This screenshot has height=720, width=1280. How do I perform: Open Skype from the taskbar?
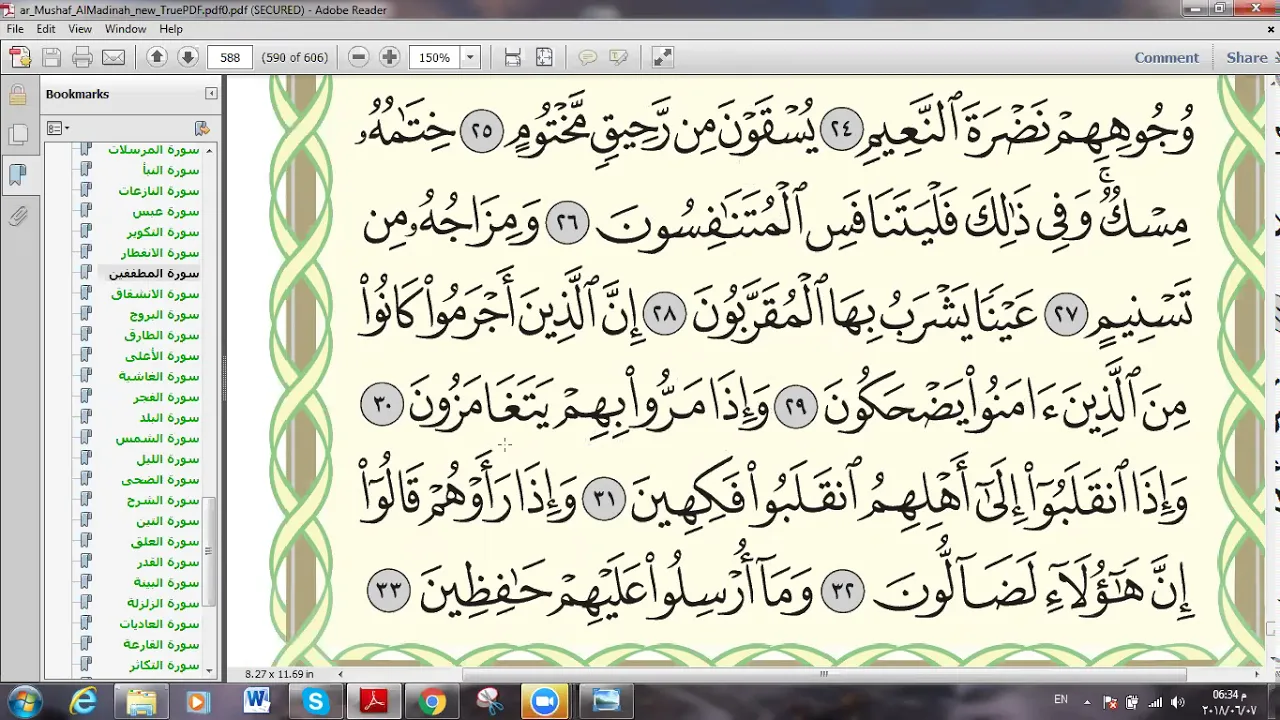(315, 701)
